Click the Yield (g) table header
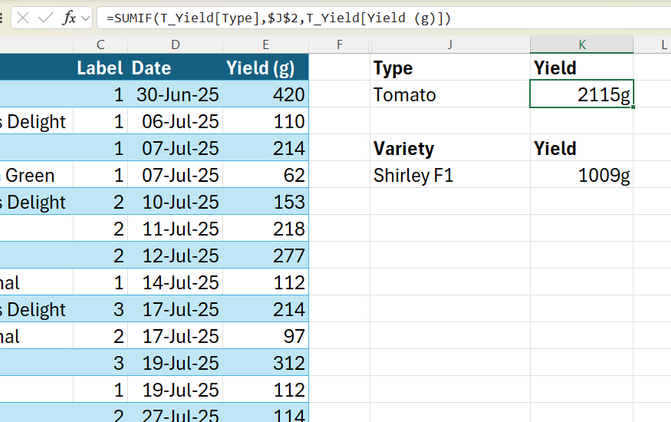The image size is (671, 422). (266, 68)
